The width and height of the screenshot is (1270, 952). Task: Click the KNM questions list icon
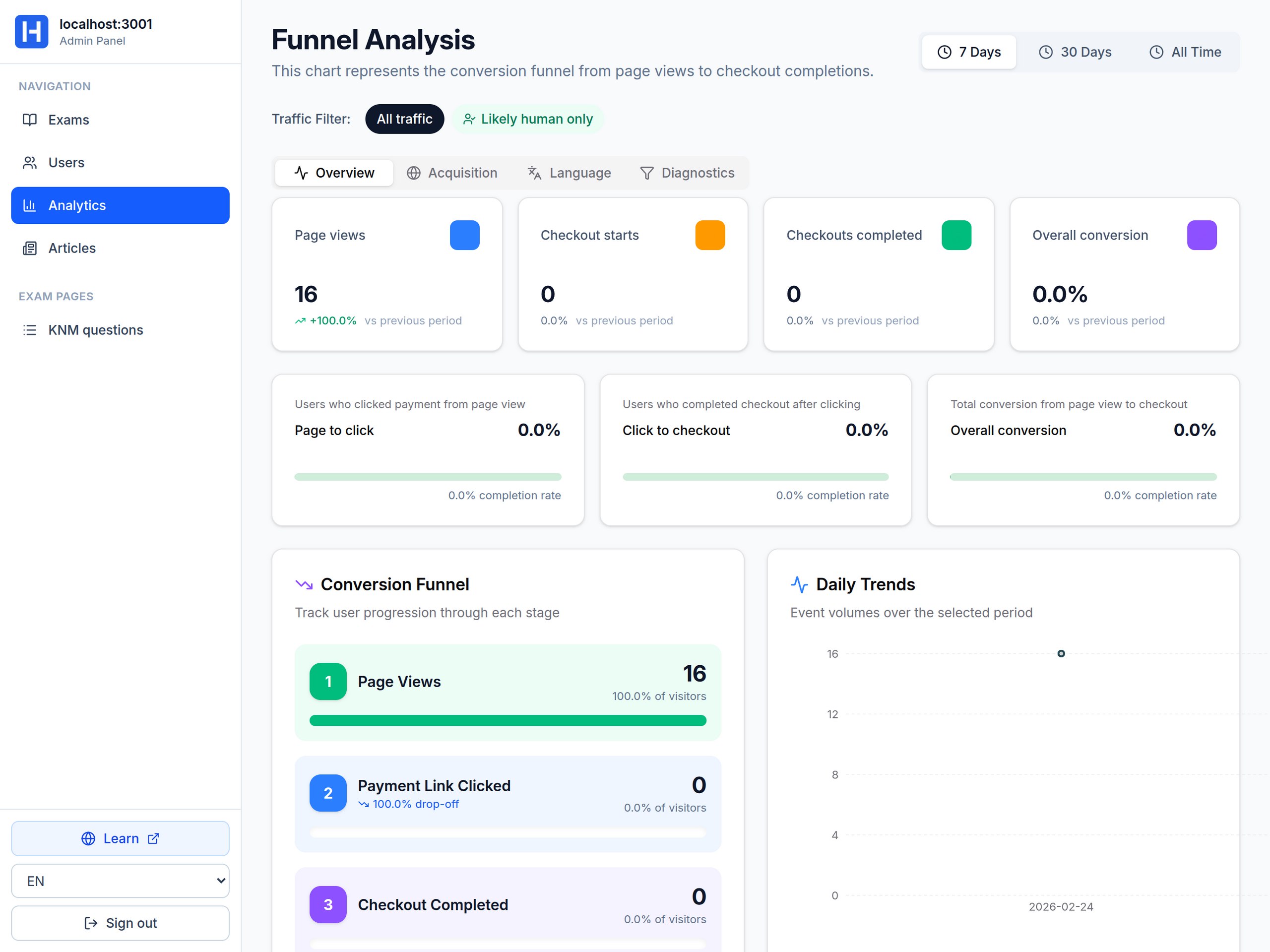[29, 330]
